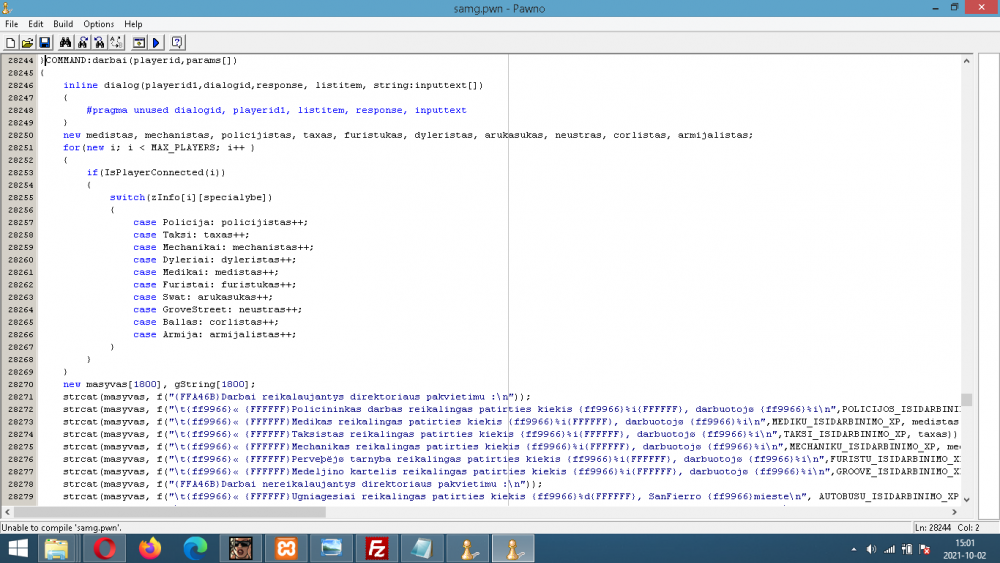
Task: Create a new file from the toolbar
Action: click(11, 42)
